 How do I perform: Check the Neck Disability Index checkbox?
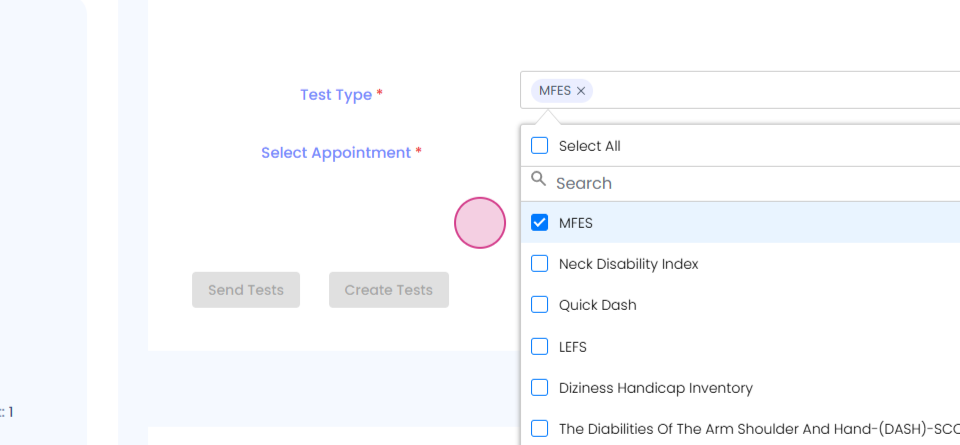coord(540,264)
